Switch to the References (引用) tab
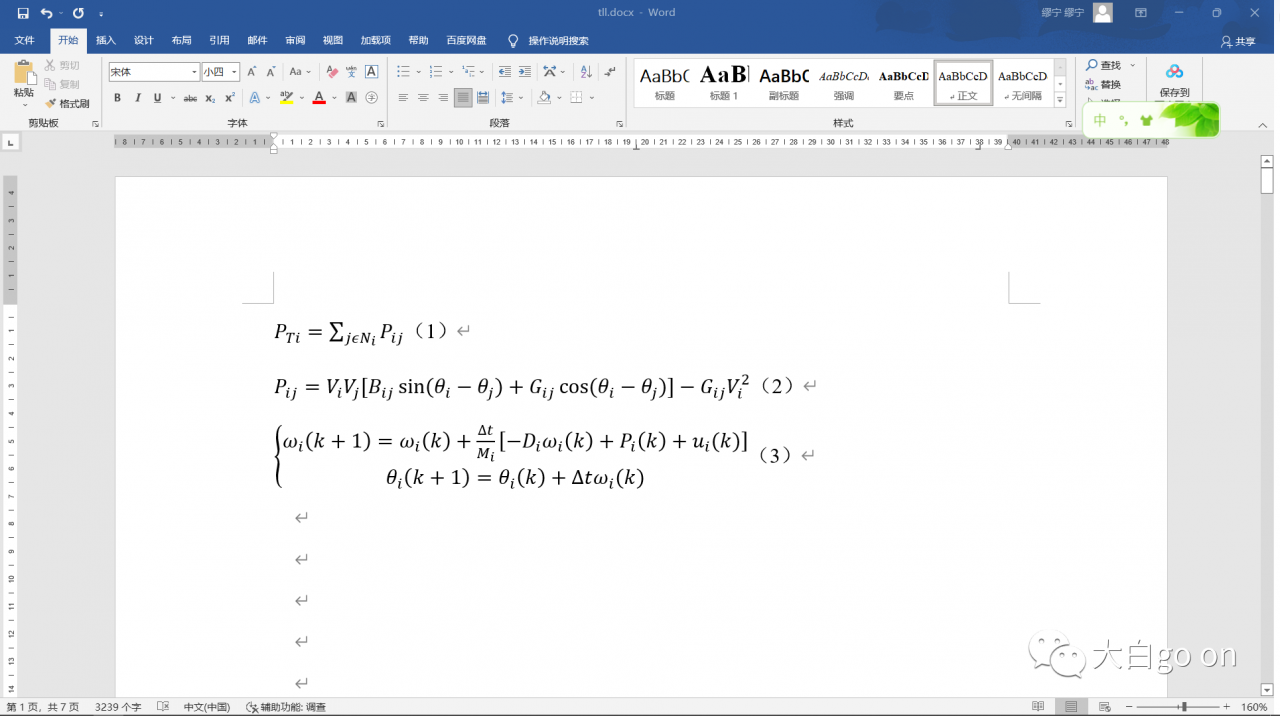 coord(219,41)
